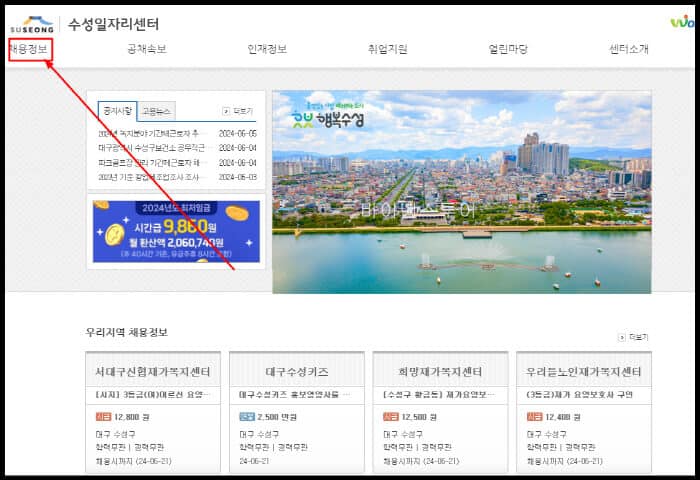The width and height of the screenshot is (700, 480).
Task: Click the hourly-wage badge beside 12,500 원
Action: [x=391, y=417]
